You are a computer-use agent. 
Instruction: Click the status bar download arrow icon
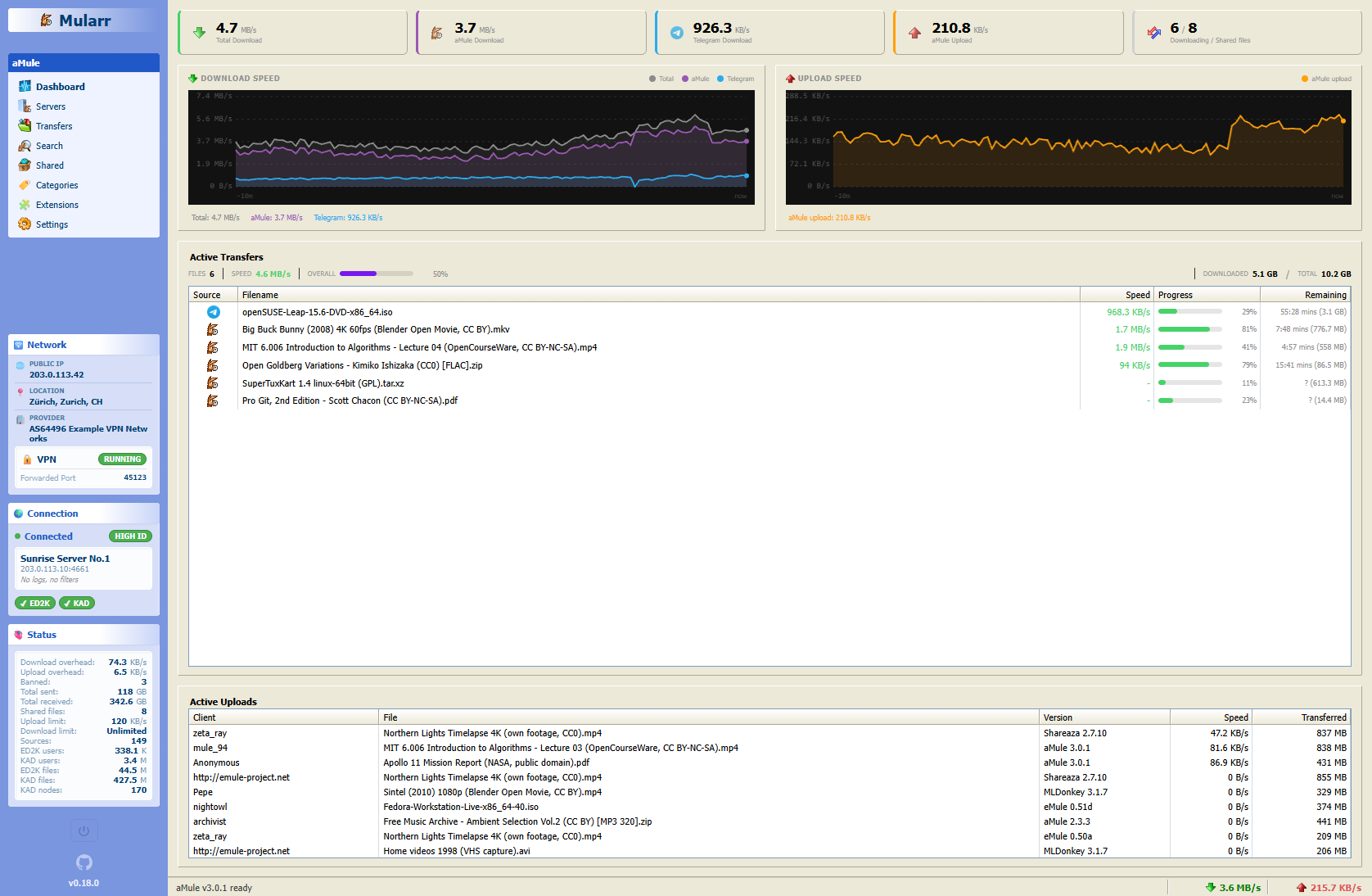point(1211,887)
